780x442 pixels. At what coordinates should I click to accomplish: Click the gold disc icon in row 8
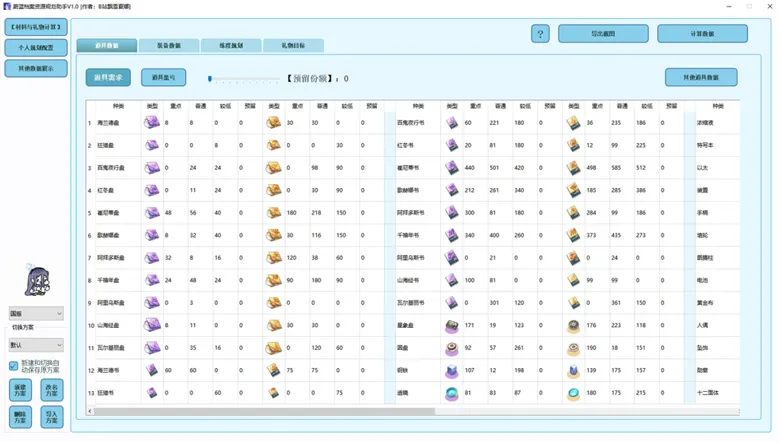click(274, 280)
